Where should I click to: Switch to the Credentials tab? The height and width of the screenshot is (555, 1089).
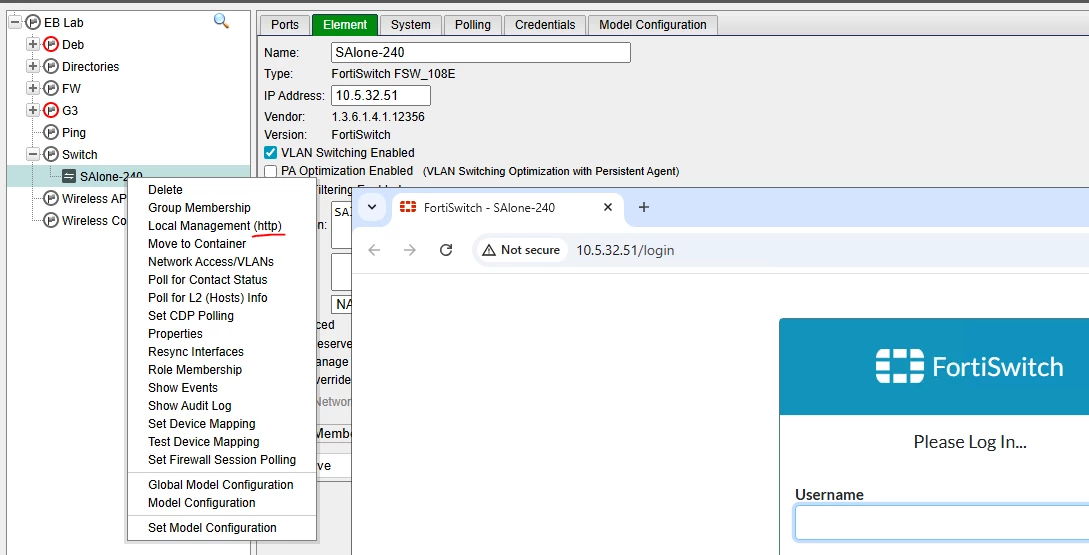545,25
